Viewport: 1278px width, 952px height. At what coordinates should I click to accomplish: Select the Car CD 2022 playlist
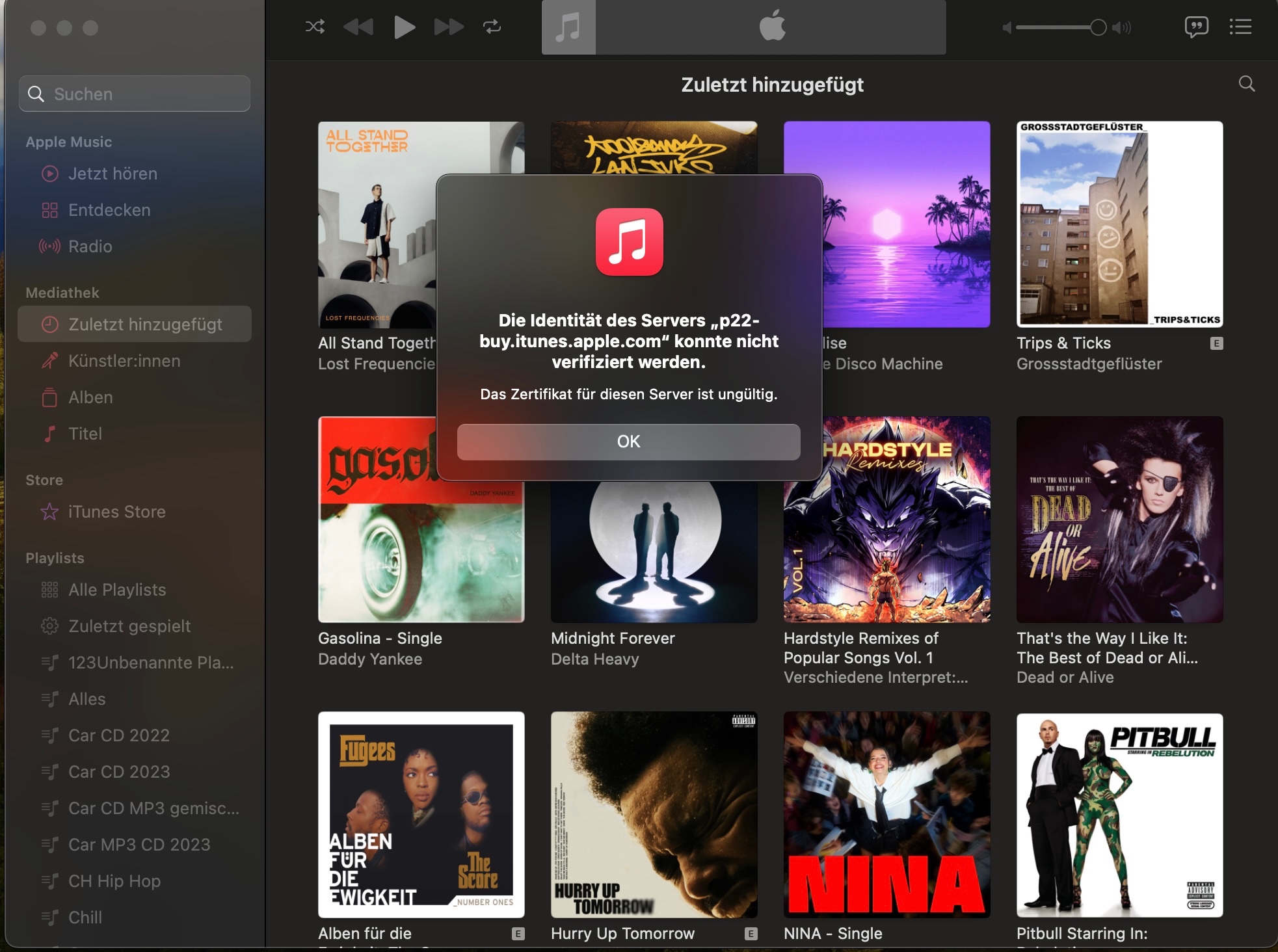[x=119, y=735]
